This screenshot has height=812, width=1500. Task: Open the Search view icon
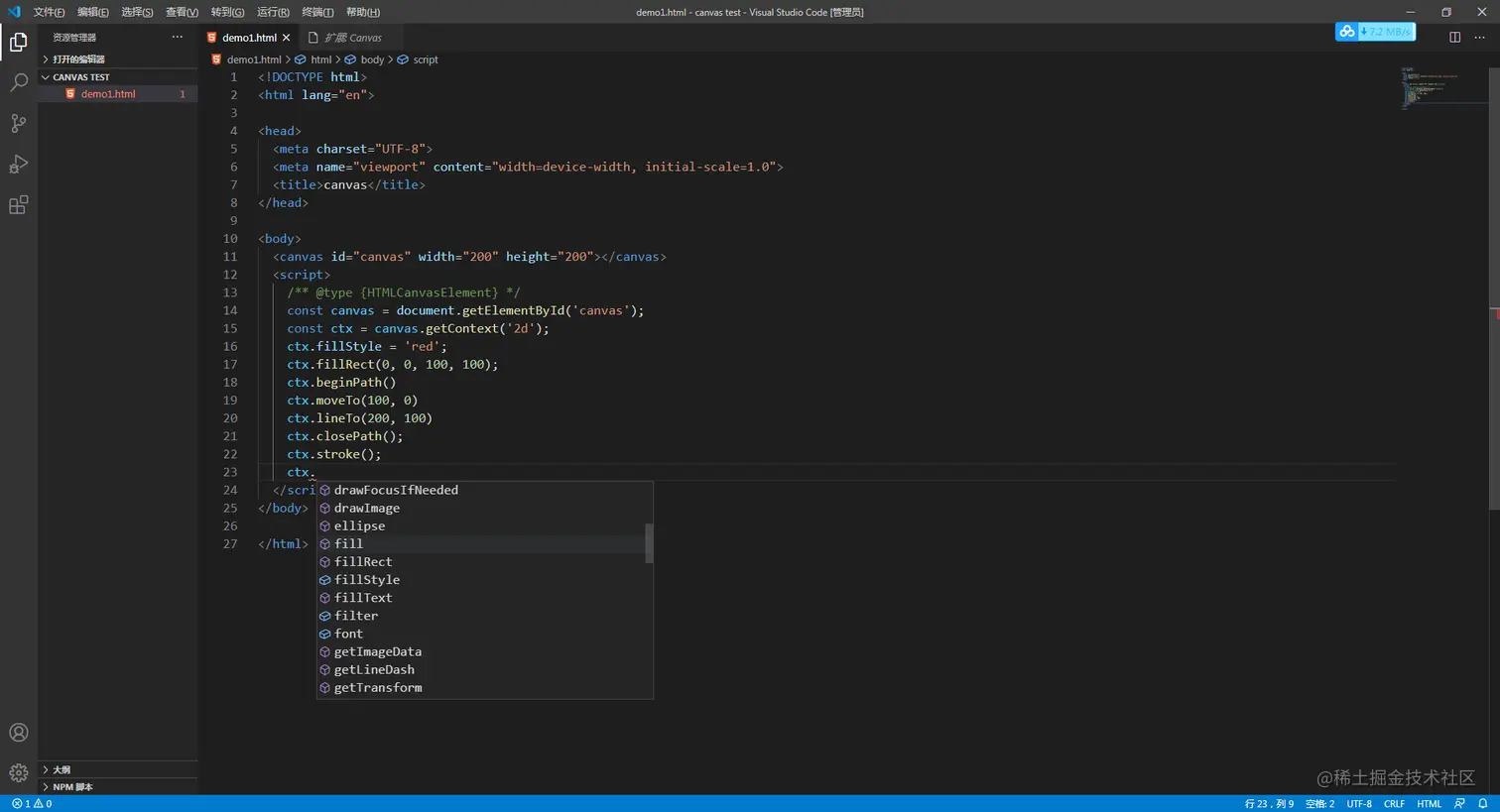18,82
